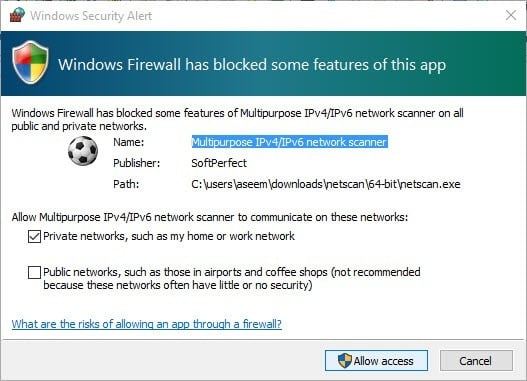Click the Publisher label
Viewport: 527px width, 381px height.
pyautogui.click(x=136, y=163)
